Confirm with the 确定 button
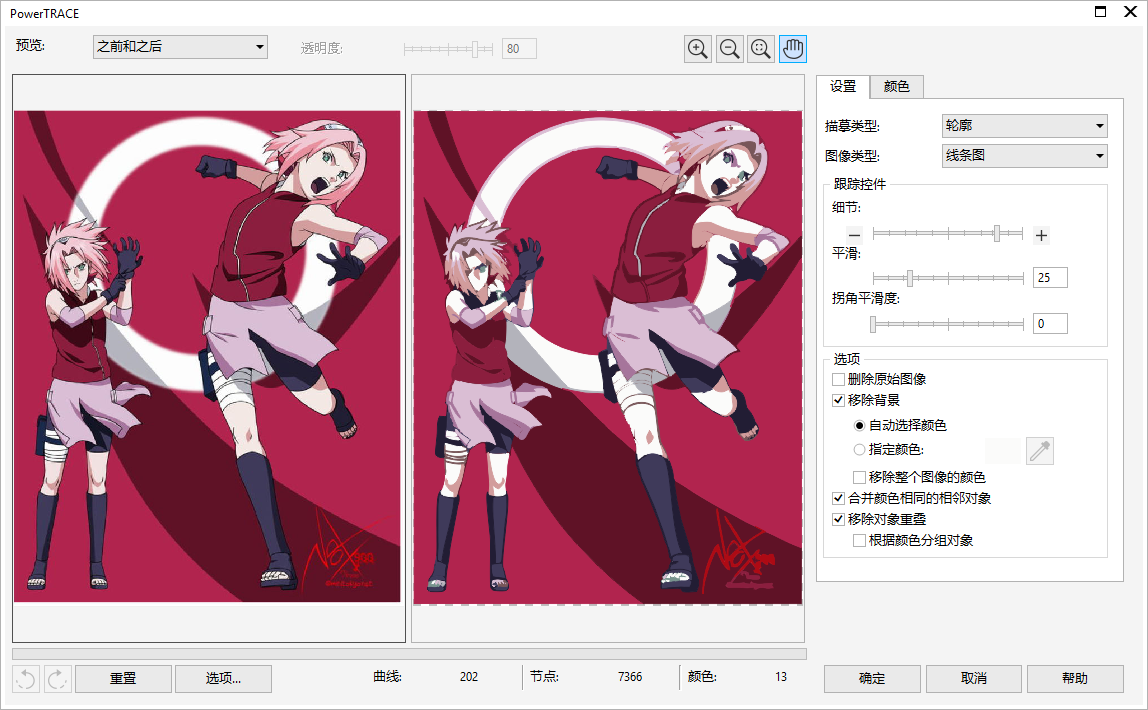Image resolution: width=1148 pixels, height=710 pixels. (x=872, y=679)
